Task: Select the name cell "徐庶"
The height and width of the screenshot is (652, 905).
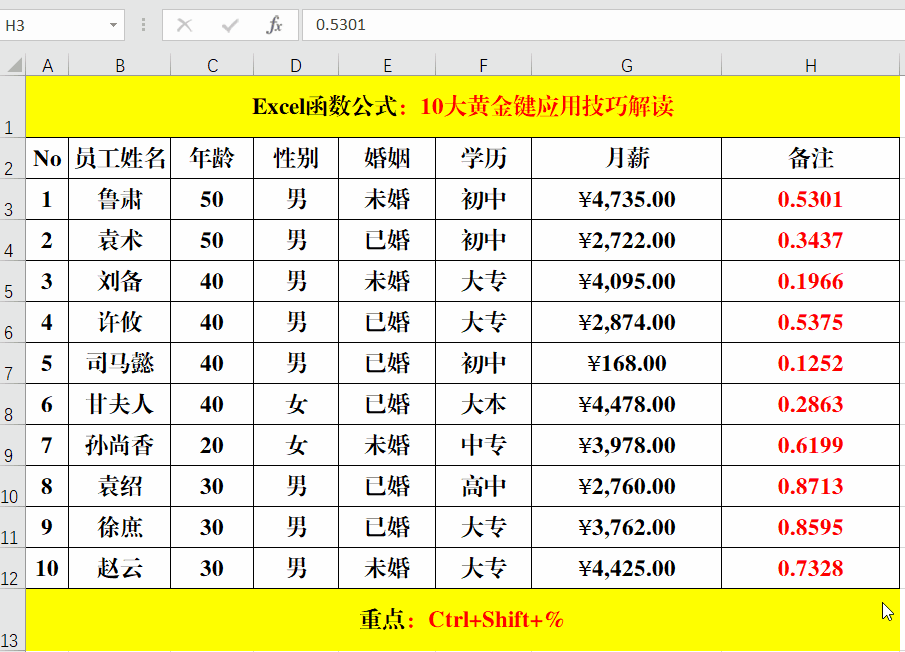Action: pyautogui.click(x=119, y=527)
